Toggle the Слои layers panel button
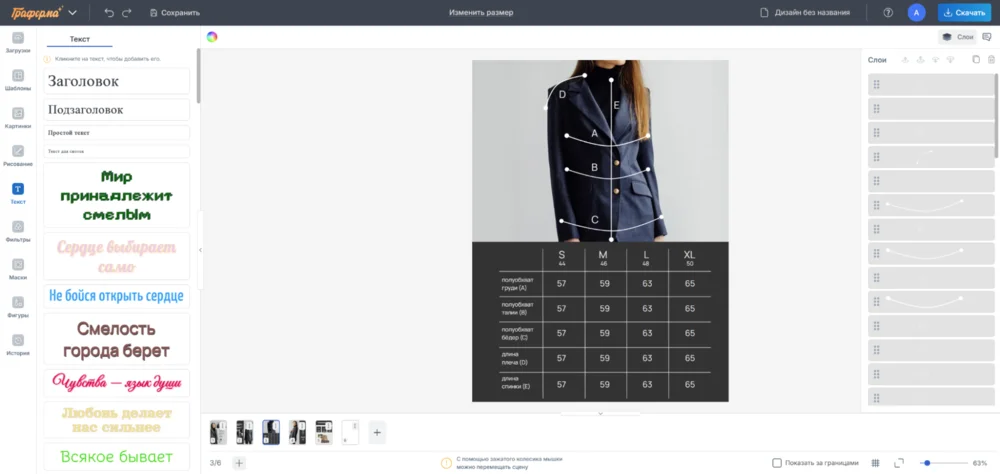This screenshot has height=474, width=1000. point(957,37)
